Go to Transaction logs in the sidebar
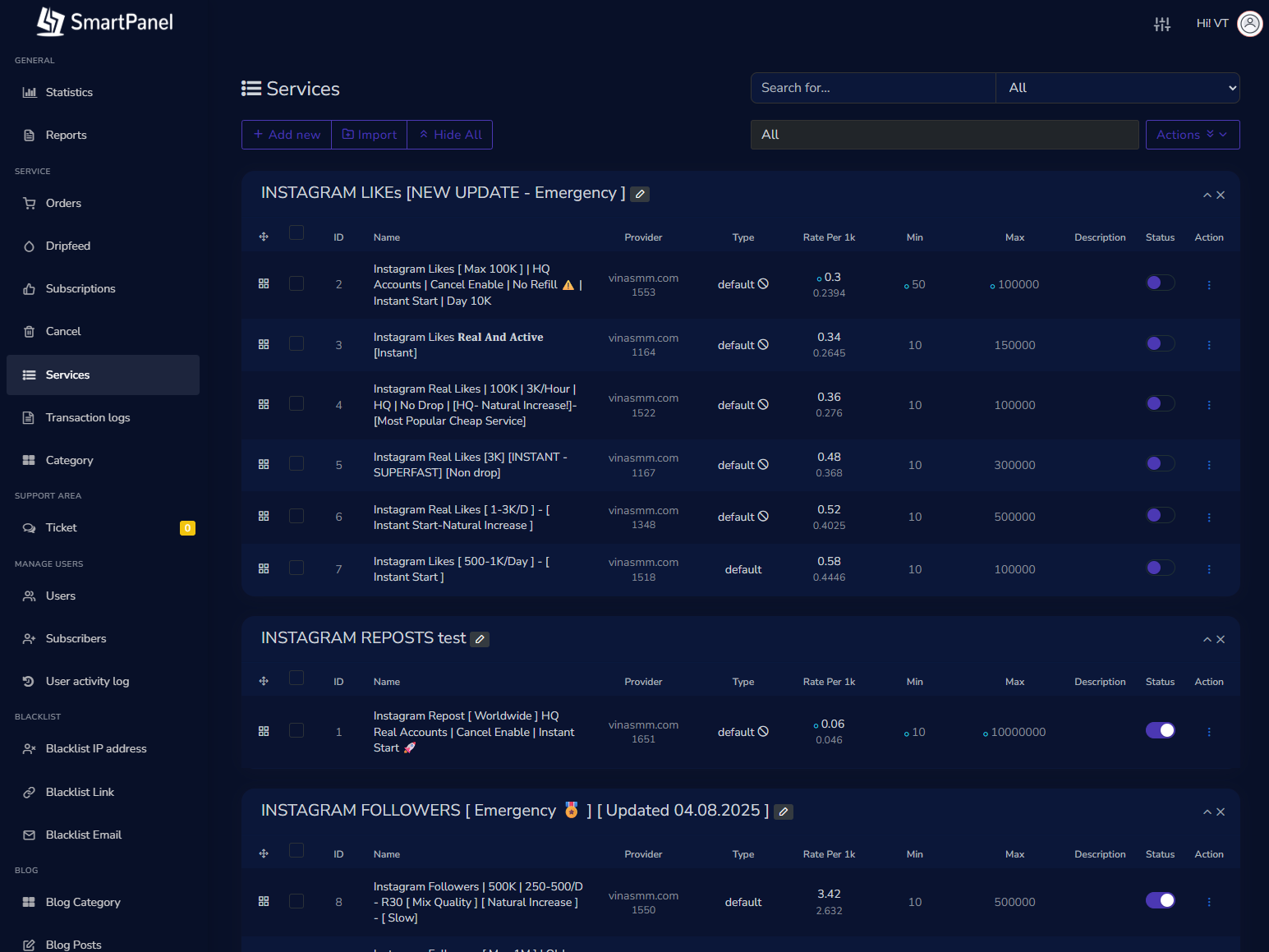 click(x=88, y=417)
